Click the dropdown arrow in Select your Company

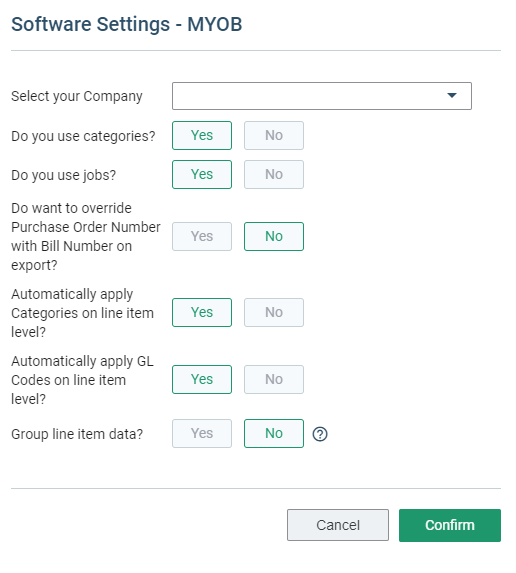point(452,95)
